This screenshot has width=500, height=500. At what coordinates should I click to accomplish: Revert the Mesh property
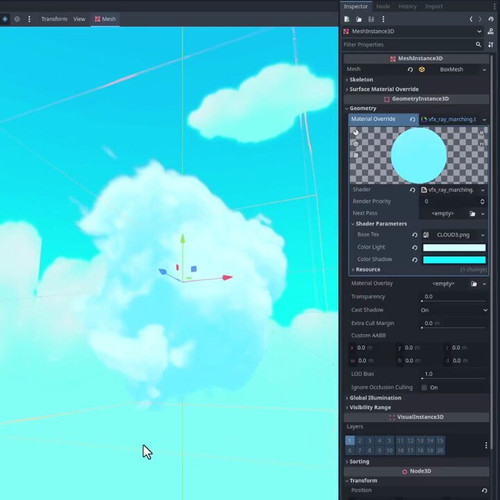pyautogui.click(x=410, y=69)
